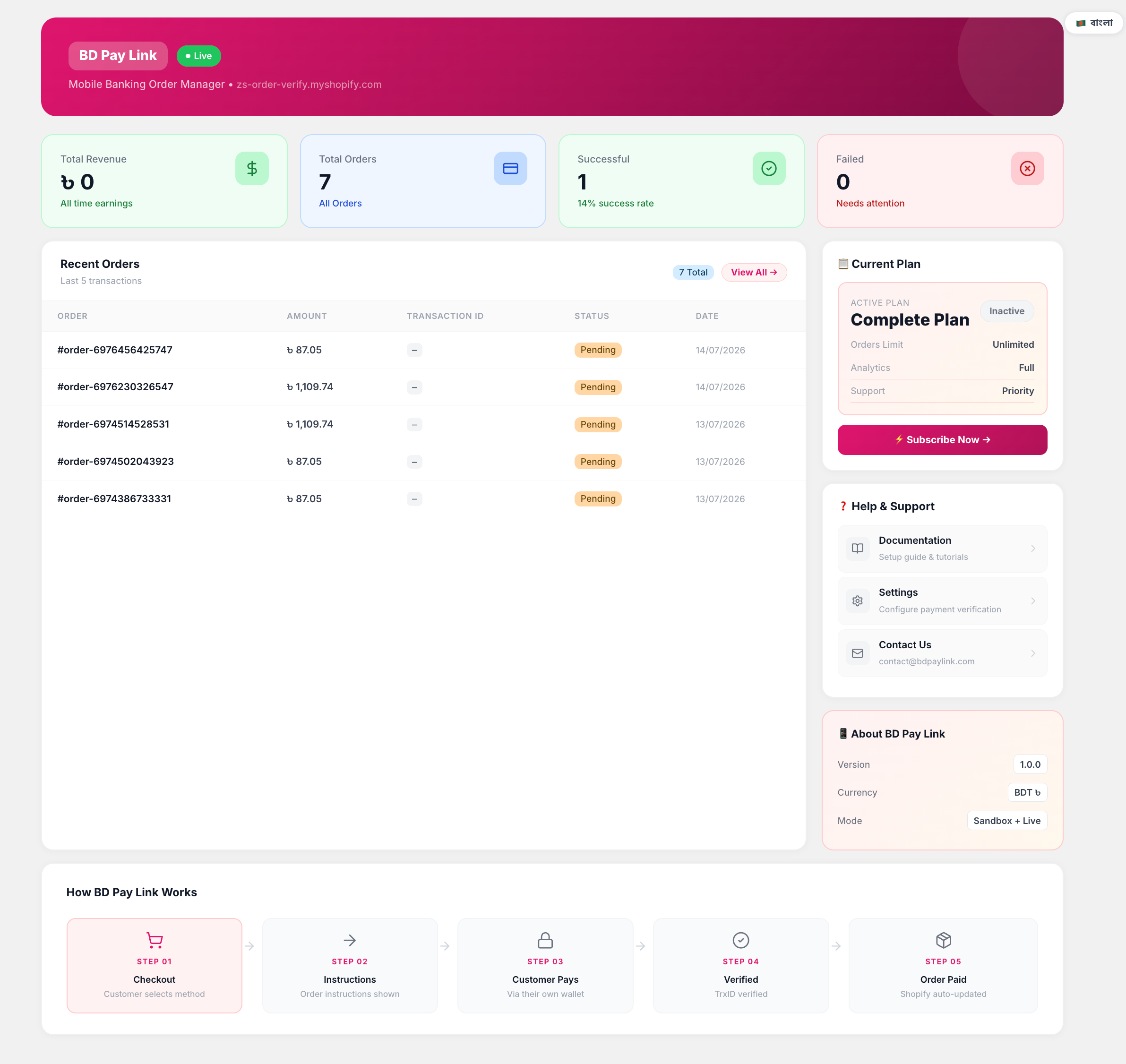Screen dimensions: 1126x1064
Task: Click Pending status of order 6976230326547
Action: click(x=598, y=387)
